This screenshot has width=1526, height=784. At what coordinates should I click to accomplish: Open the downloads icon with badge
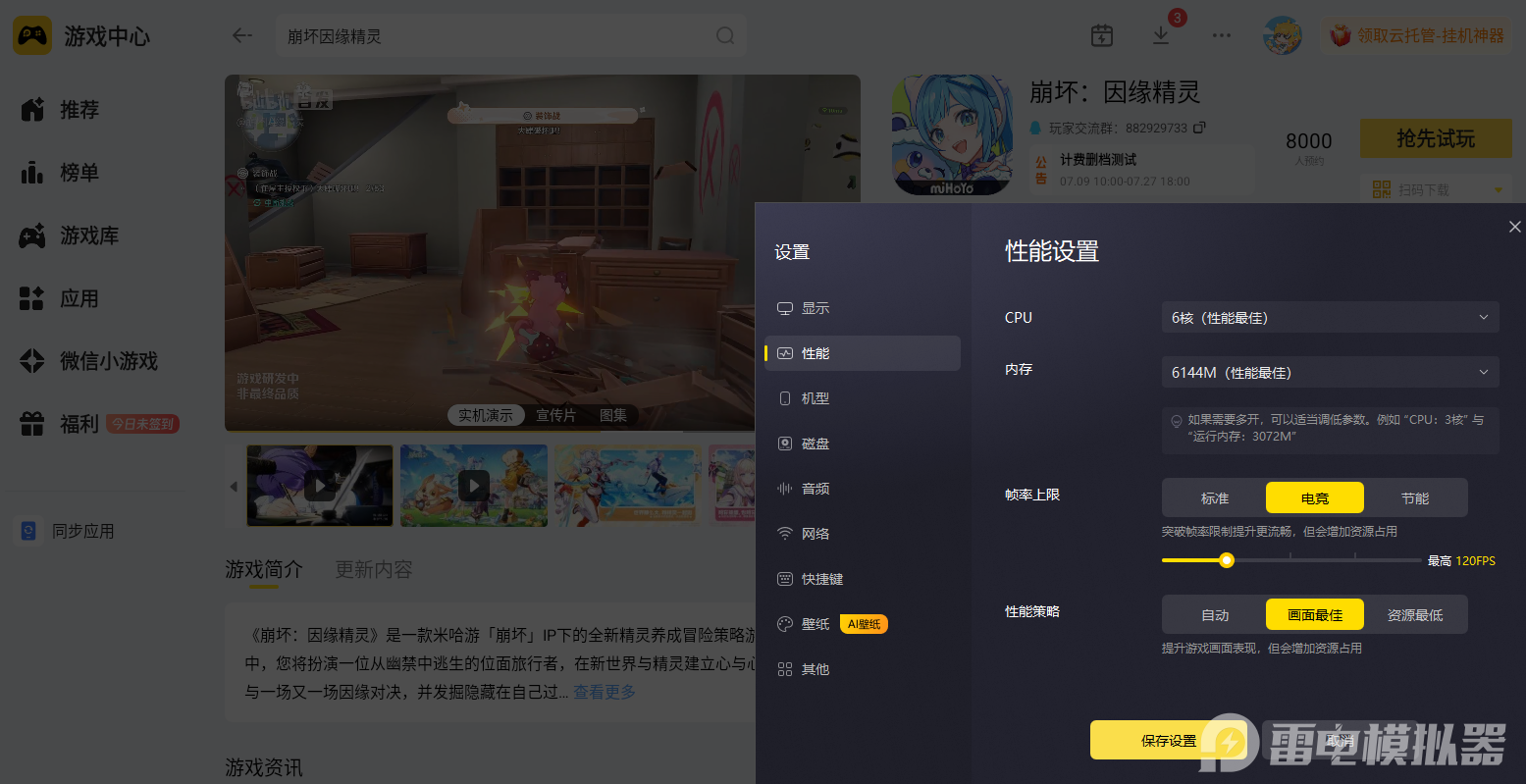[1161, 35]
